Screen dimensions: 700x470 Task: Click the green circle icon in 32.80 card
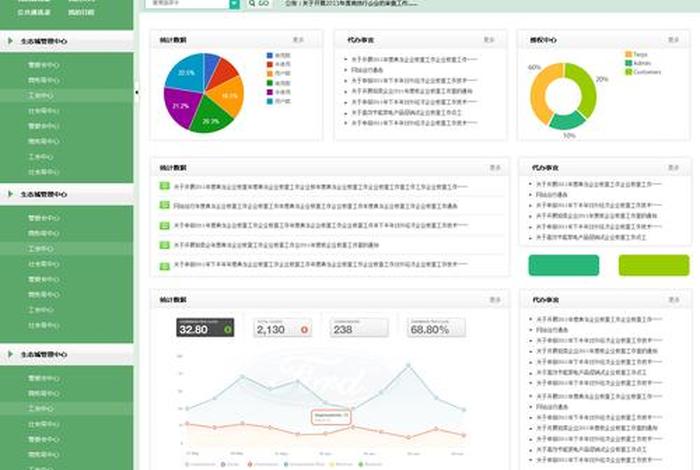228,330
